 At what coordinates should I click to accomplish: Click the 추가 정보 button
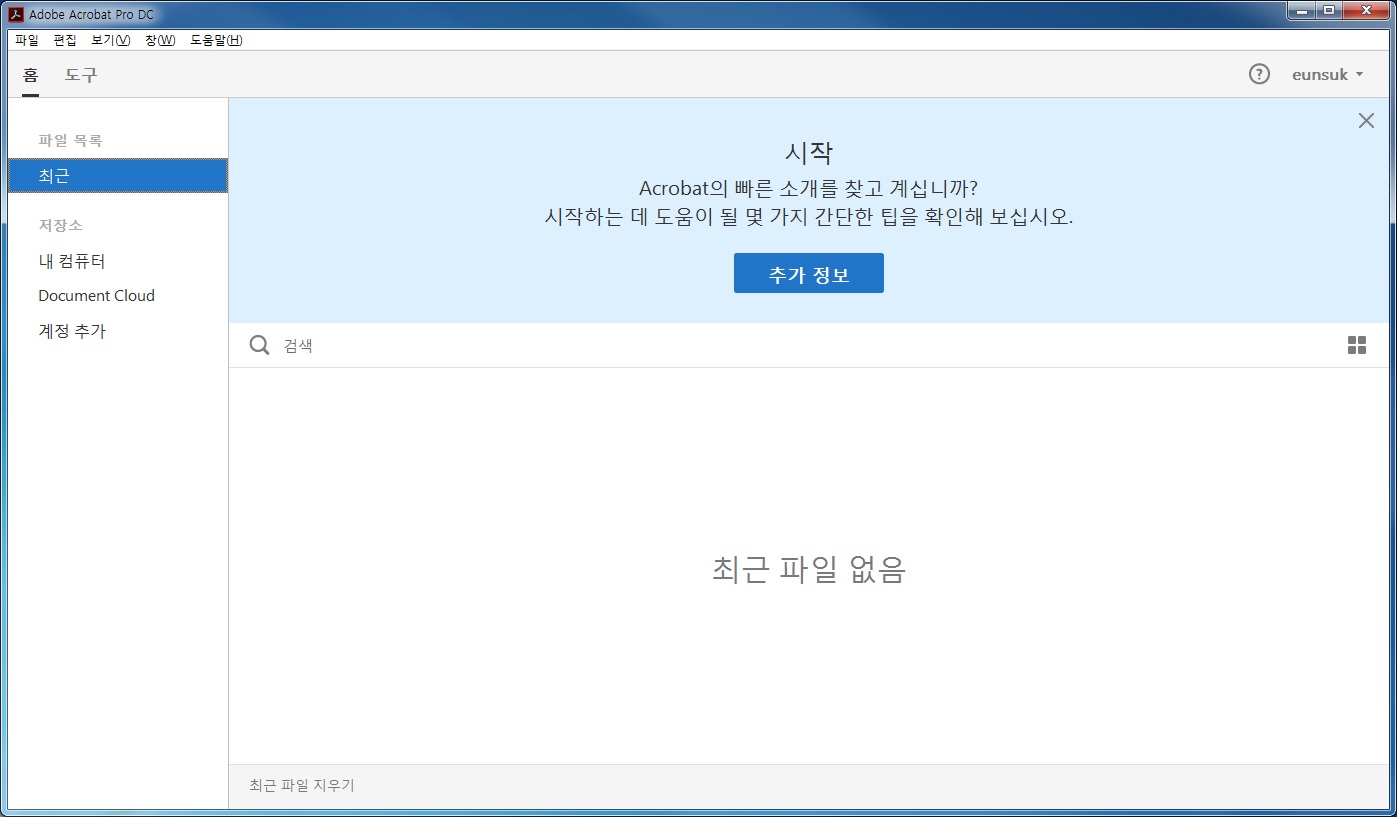[808, 273]
